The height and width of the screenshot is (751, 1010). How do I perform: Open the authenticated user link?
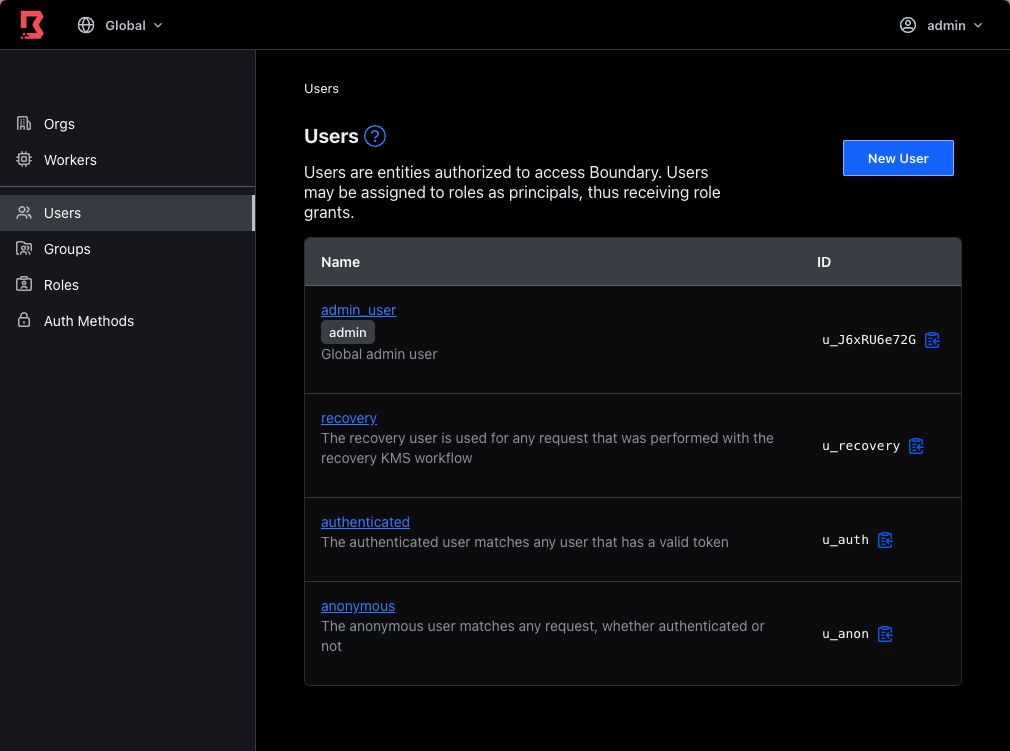[x=365, y=522]
